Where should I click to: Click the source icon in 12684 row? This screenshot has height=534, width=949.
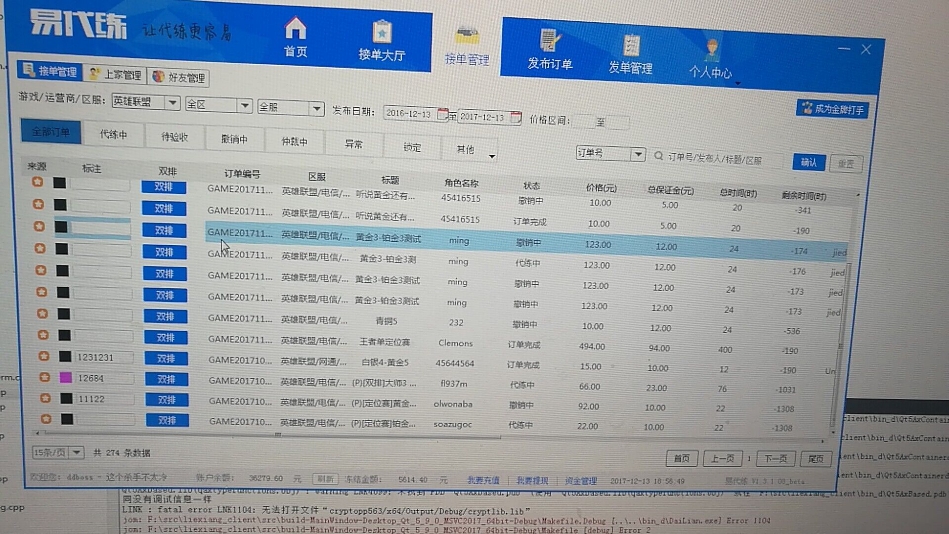(44, 377)
